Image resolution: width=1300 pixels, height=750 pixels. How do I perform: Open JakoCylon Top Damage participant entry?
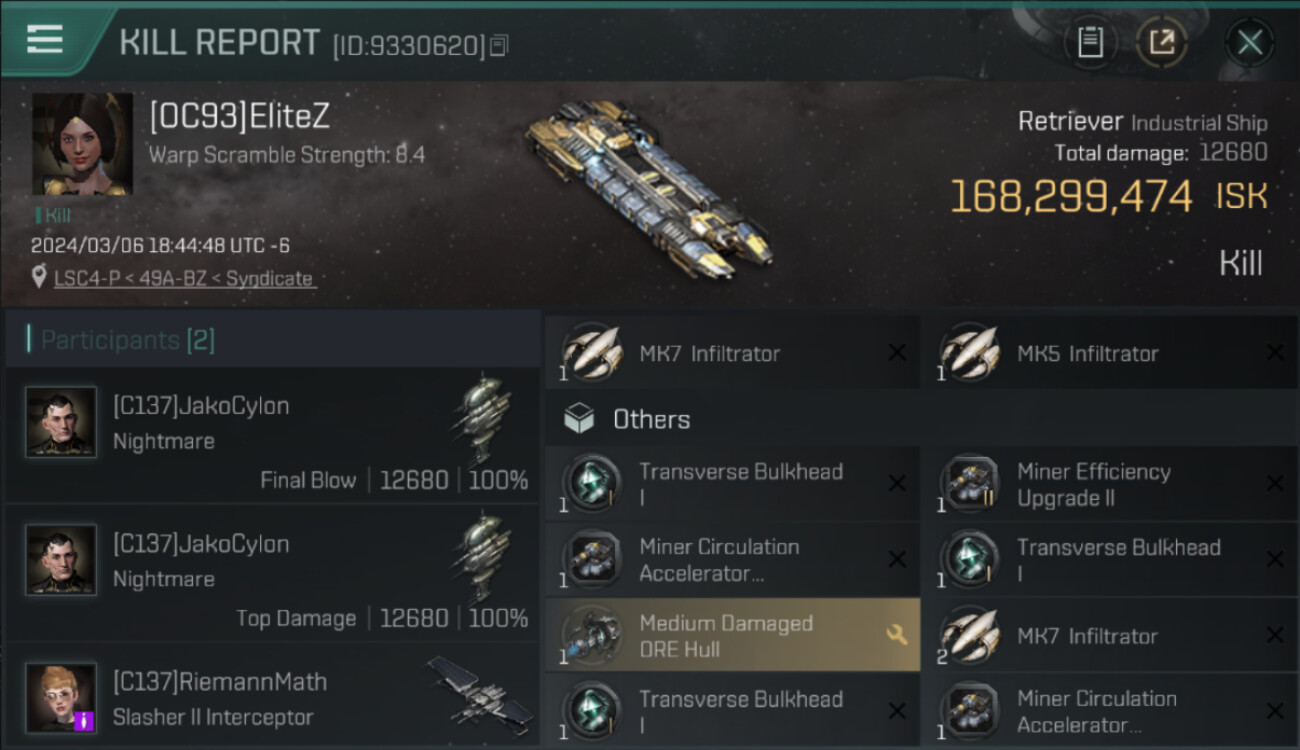pyautogui.click(x=272, y=573)
